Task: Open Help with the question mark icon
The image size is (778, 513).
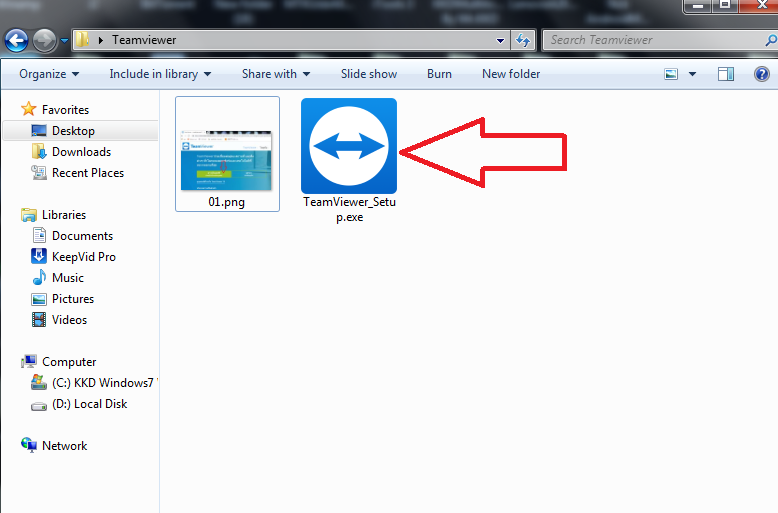Action: (x=762, y=74)
